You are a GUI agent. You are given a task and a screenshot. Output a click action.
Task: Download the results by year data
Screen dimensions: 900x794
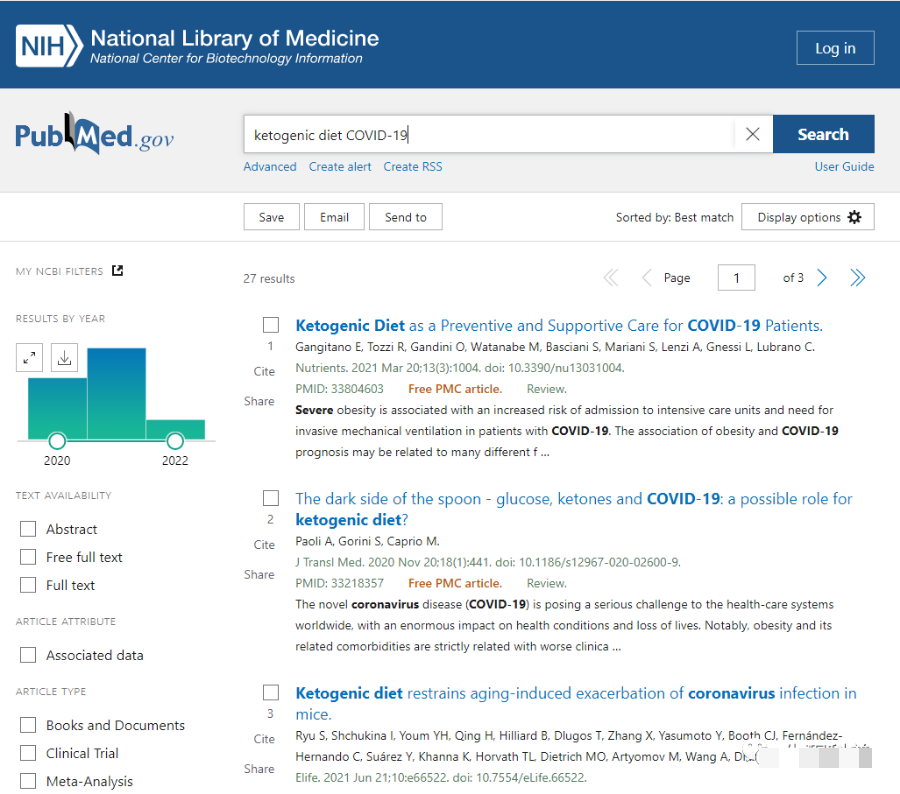(x=64, y=357)
